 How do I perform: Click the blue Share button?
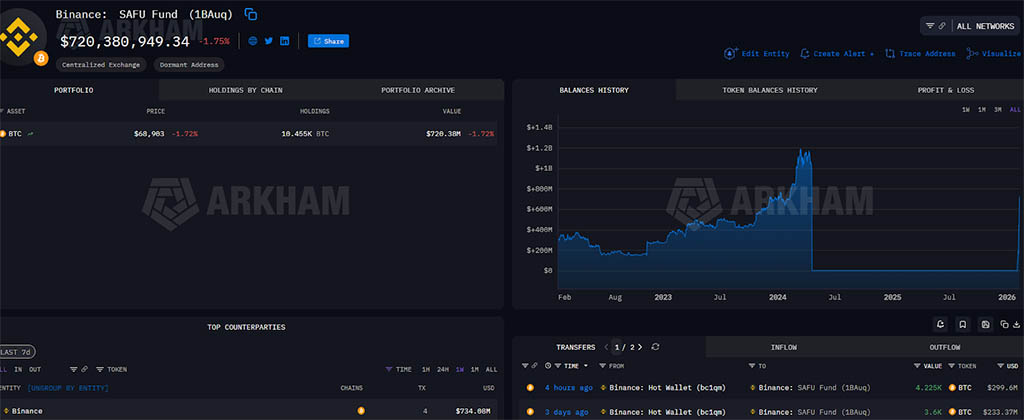(x=328, y=41)
